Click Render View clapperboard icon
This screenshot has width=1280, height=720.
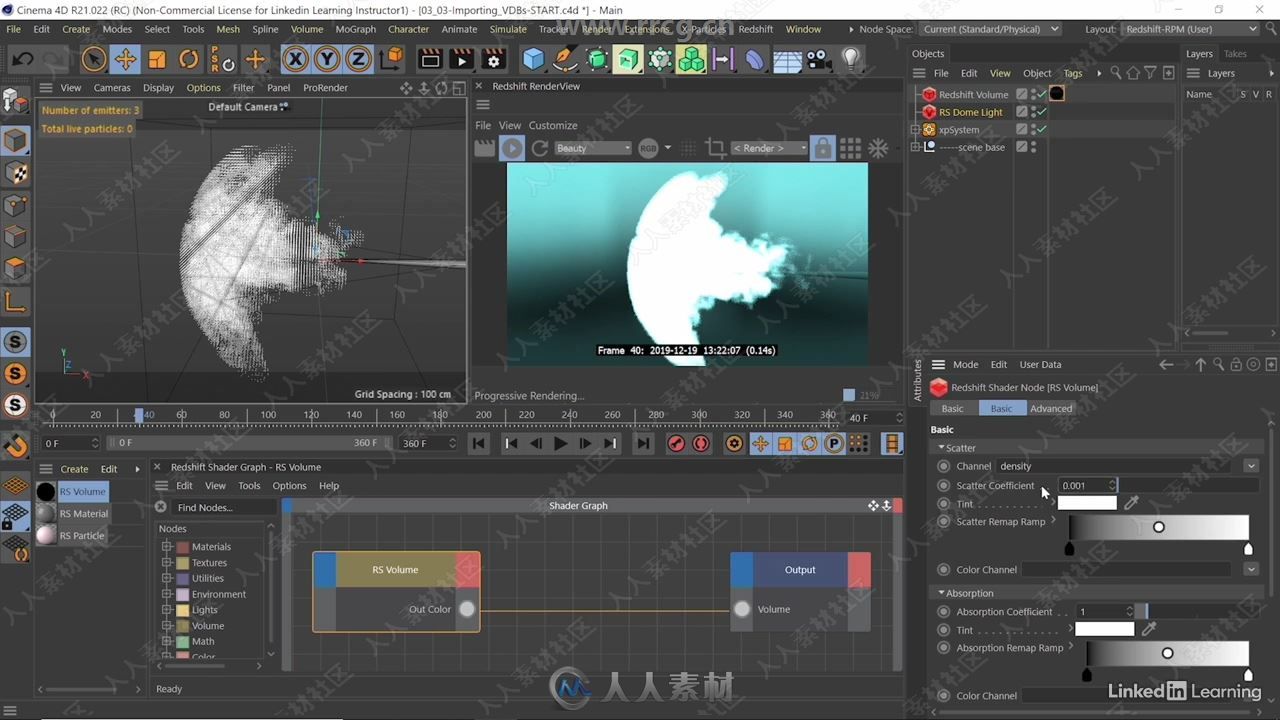pos(430,59)
